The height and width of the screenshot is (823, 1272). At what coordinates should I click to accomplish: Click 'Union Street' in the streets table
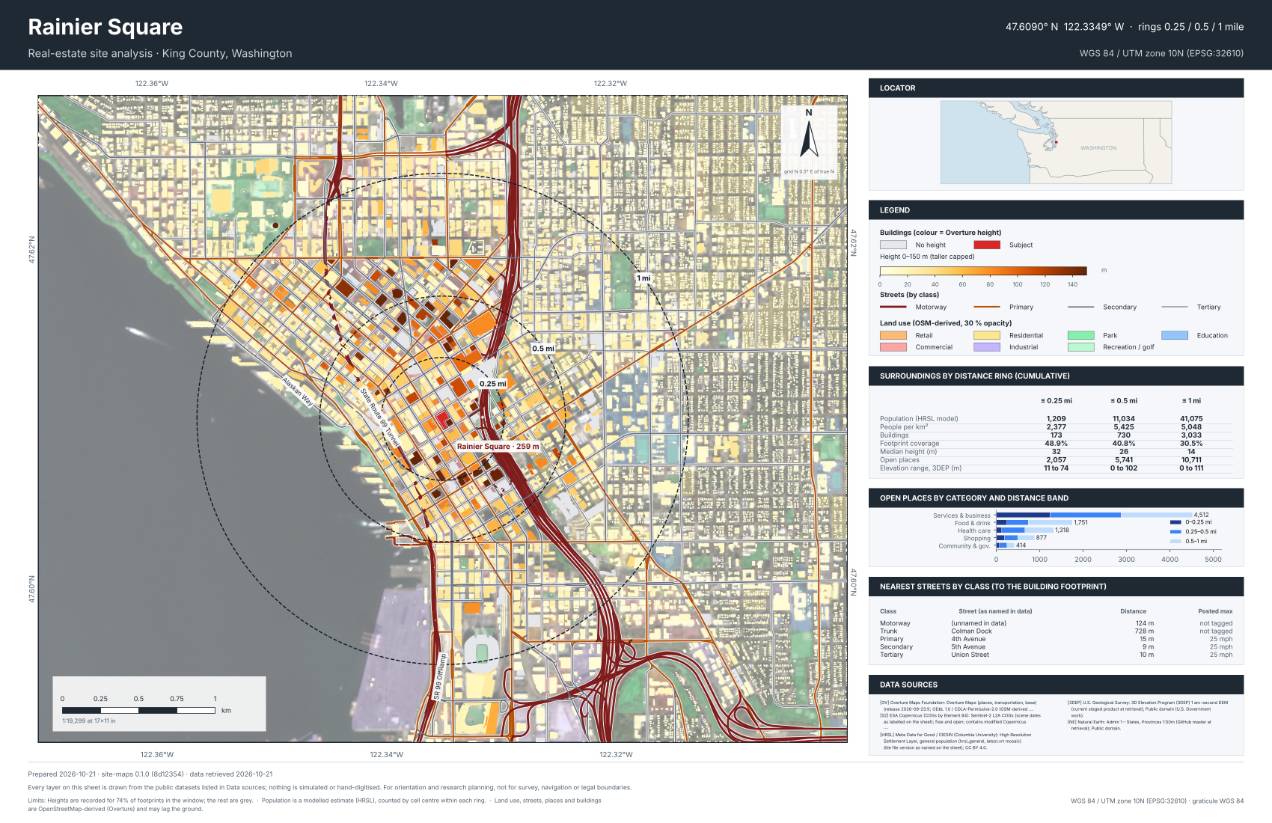coord(970,655)
